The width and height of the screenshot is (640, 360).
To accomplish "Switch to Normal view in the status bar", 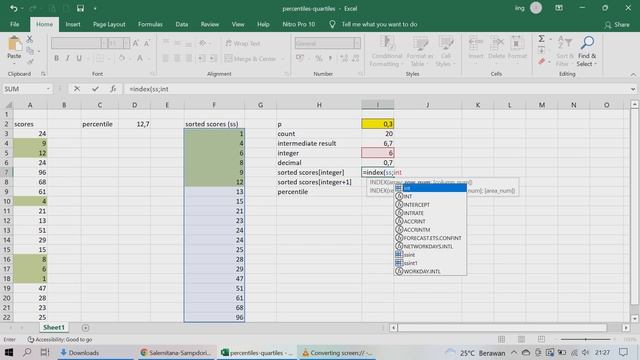I will click(502, 339).
